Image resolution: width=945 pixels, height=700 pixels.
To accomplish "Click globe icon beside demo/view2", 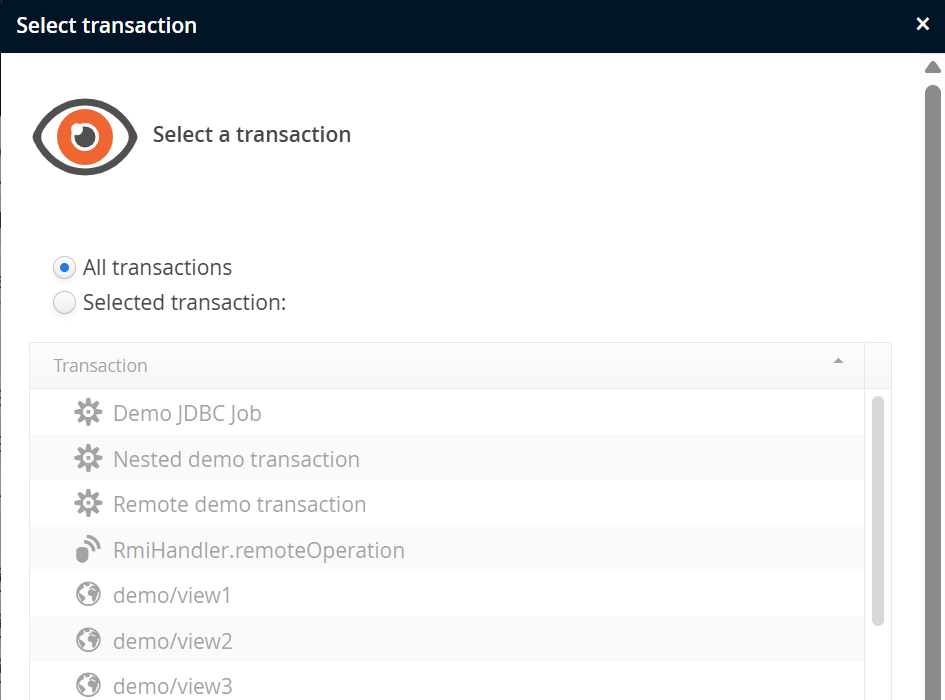I will (x=88, y=640).
